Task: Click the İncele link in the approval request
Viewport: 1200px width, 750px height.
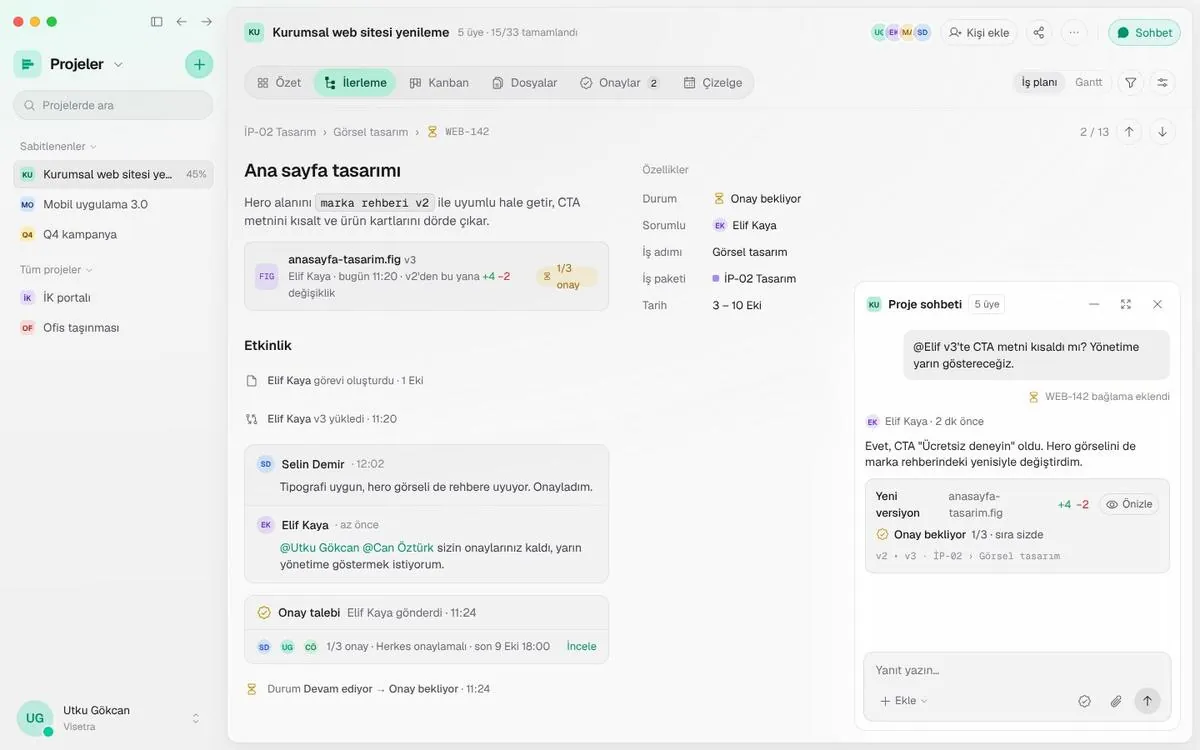Action: click(582, 647)
